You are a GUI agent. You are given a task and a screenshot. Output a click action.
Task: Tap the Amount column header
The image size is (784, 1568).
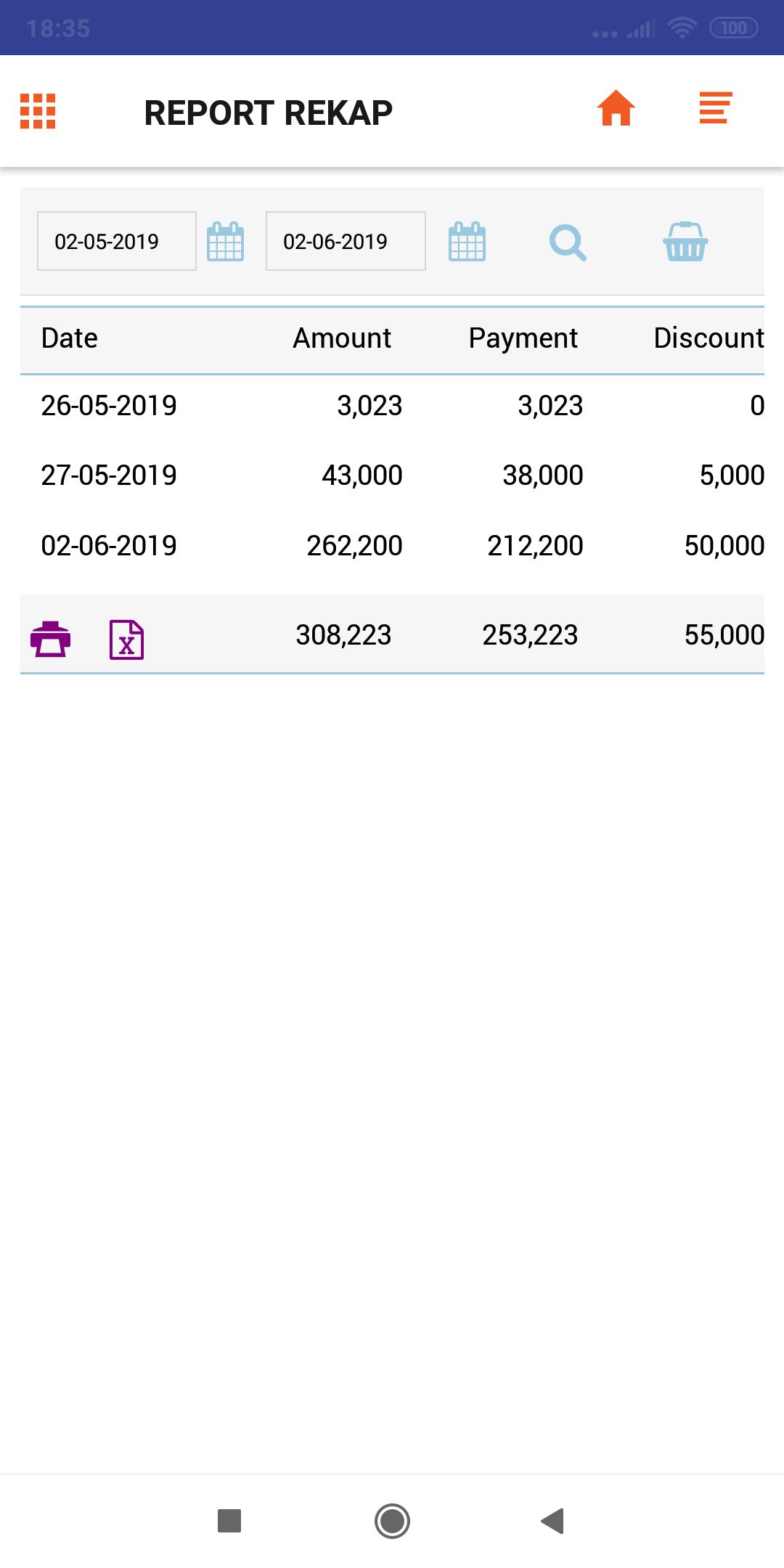pyautogui.click(x=342, y=338)
